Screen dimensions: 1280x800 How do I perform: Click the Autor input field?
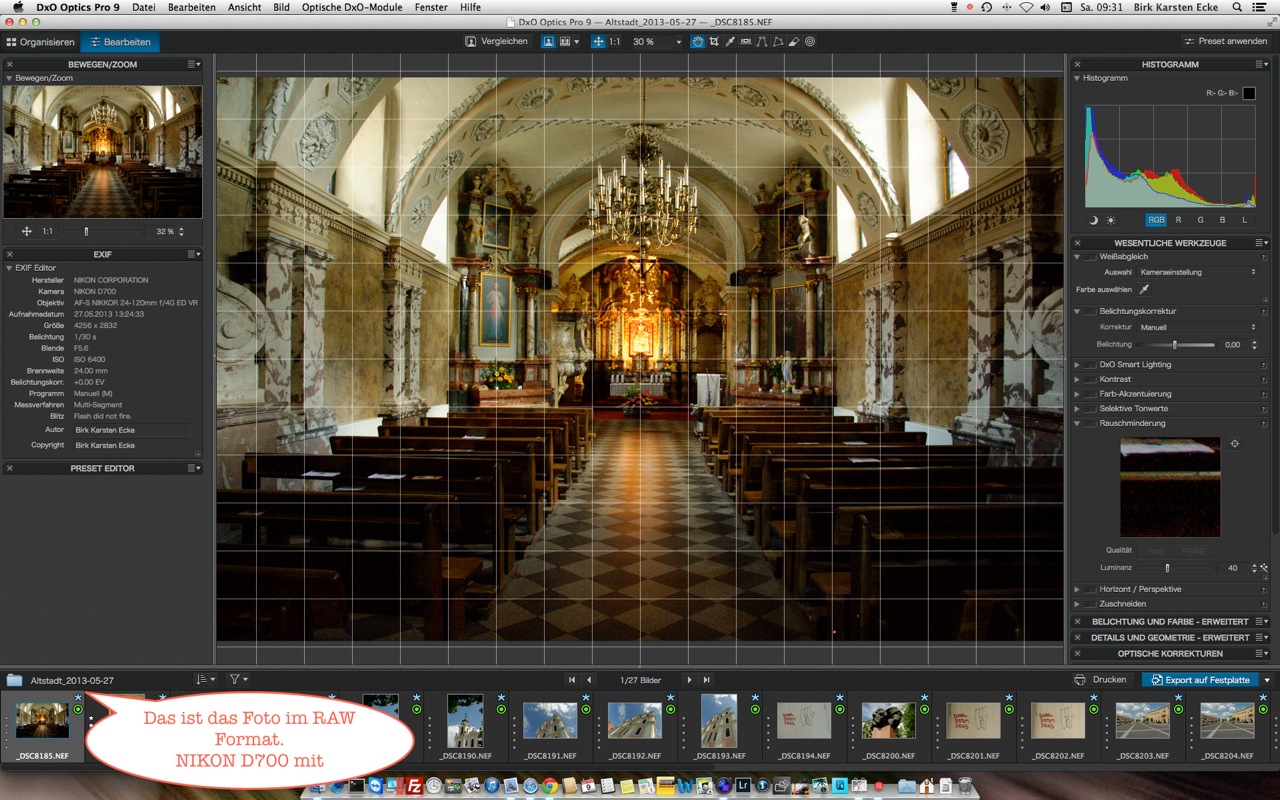[131, 430]
